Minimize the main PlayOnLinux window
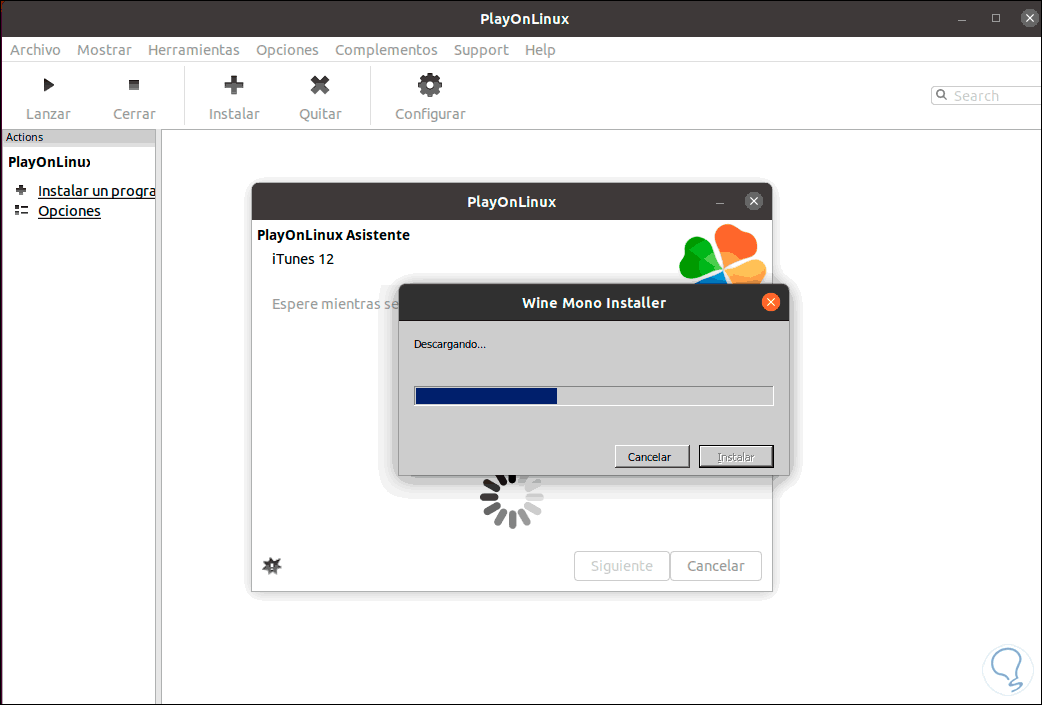This screenshot has height=705, width=1042. pos(962,19)
